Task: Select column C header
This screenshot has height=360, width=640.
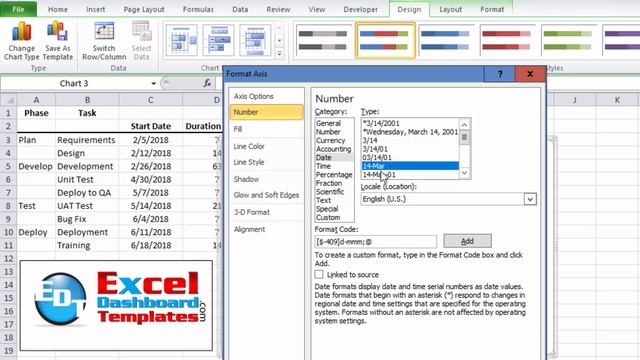Action: coord(151,100)
